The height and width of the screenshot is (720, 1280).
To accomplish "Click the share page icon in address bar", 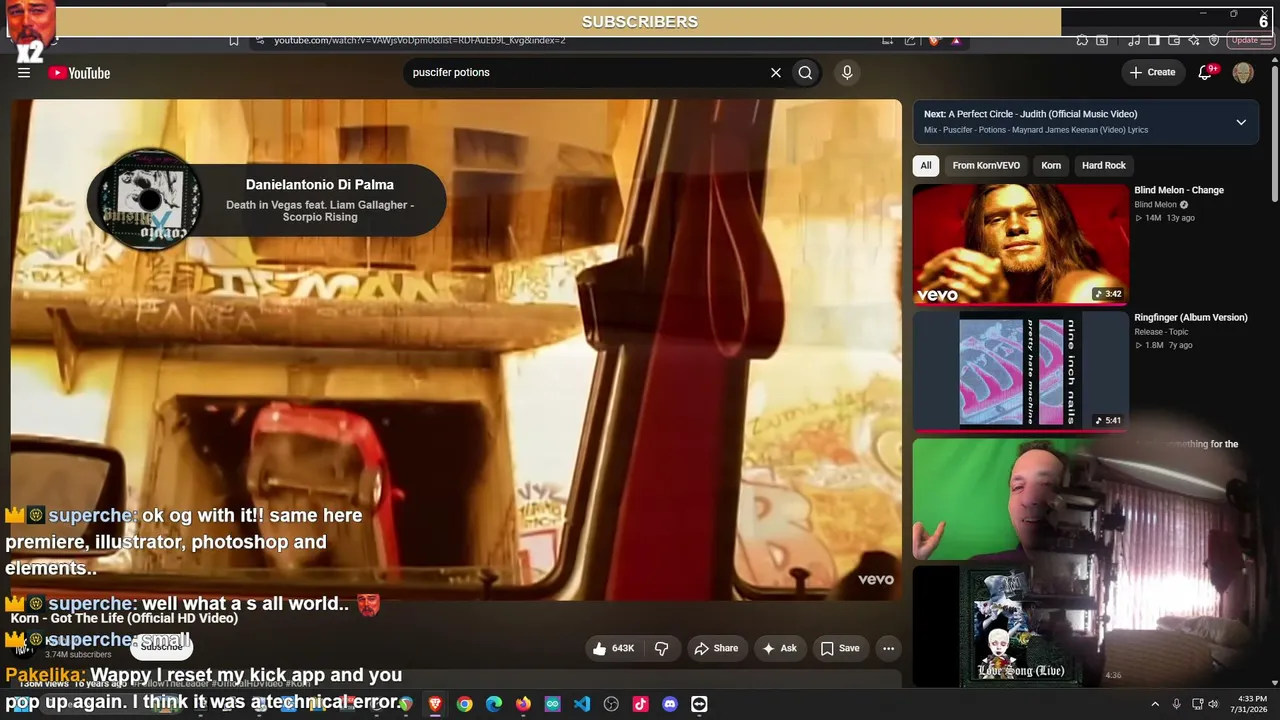I will coord(910,40).
